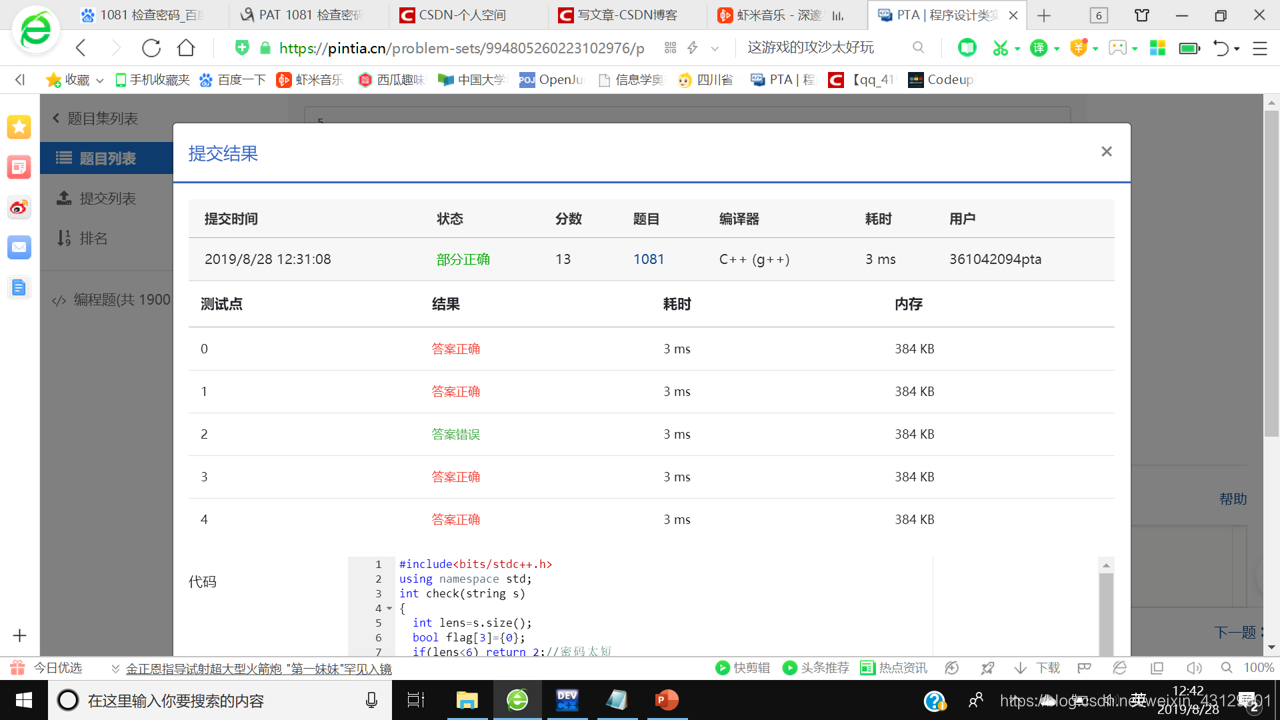The height and width of the screenshot is (720, 1280).
Task: Click the 帮助 link on the right
Action: click(1233, 499)
